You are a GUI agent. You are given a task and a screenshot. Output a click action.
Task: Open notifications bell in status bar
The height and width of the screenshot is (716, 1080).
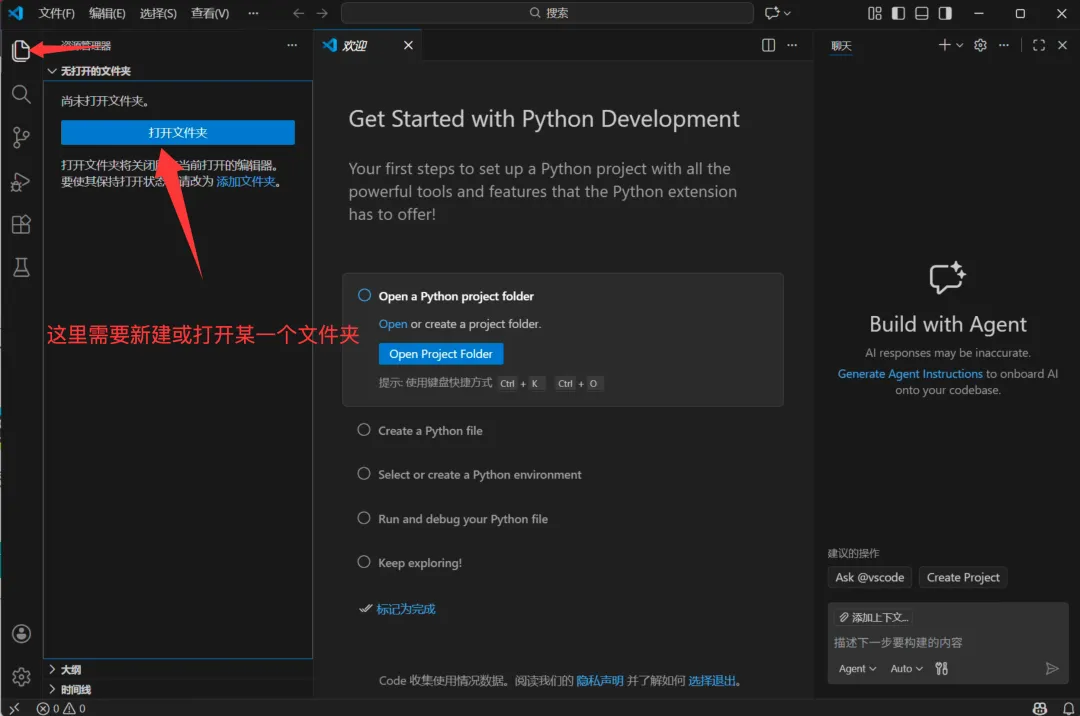point(1068,708)
